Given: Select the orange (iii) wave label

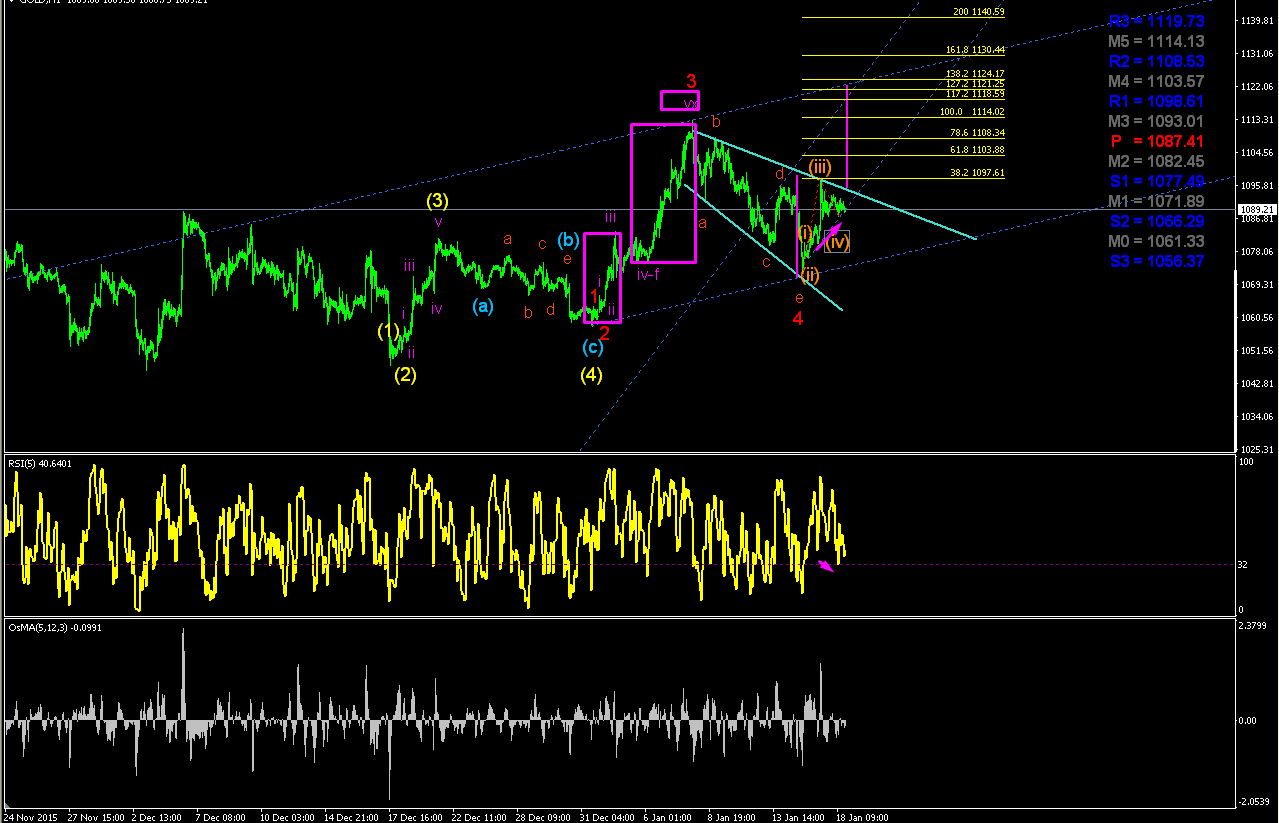Looking at the screenshot, I should [819, 167].
